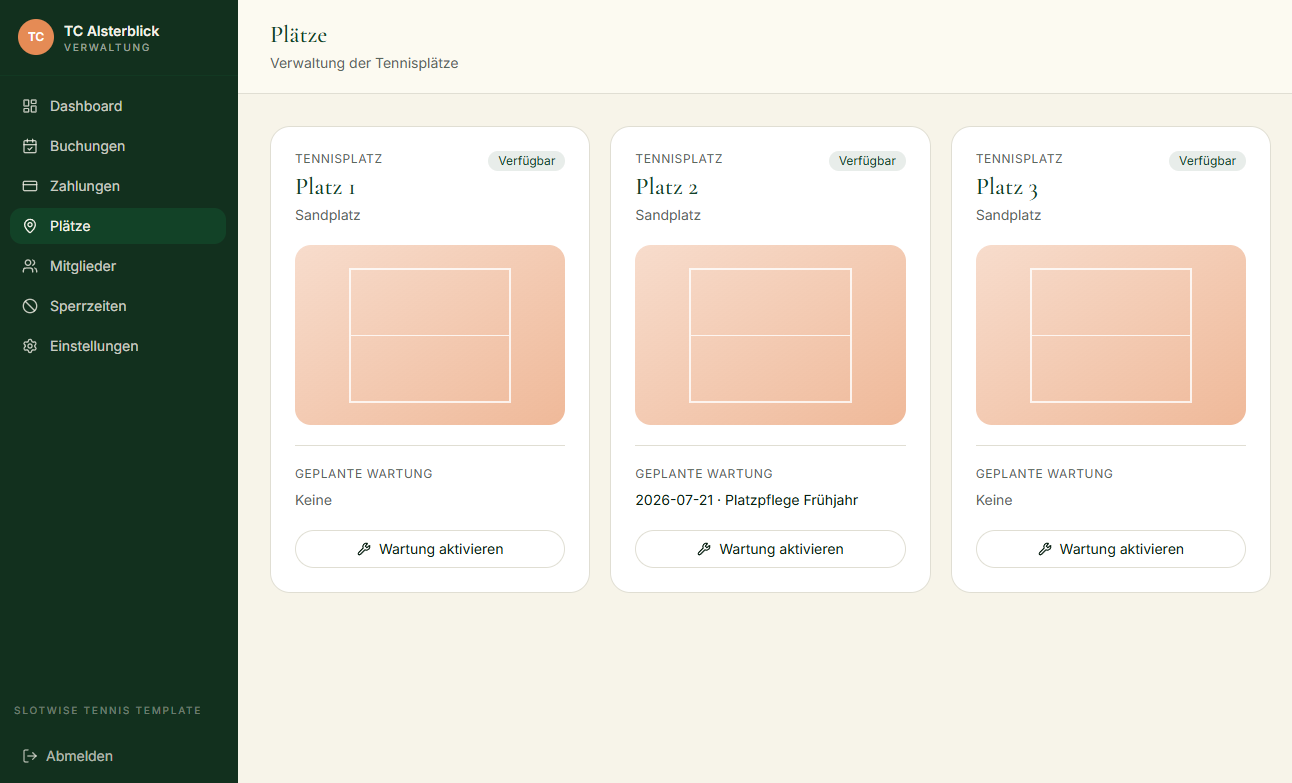This screenshot has width=1292, height=783.
Task: Click the Sperrzeiten blocked circle icon
Action: point(30,306)
